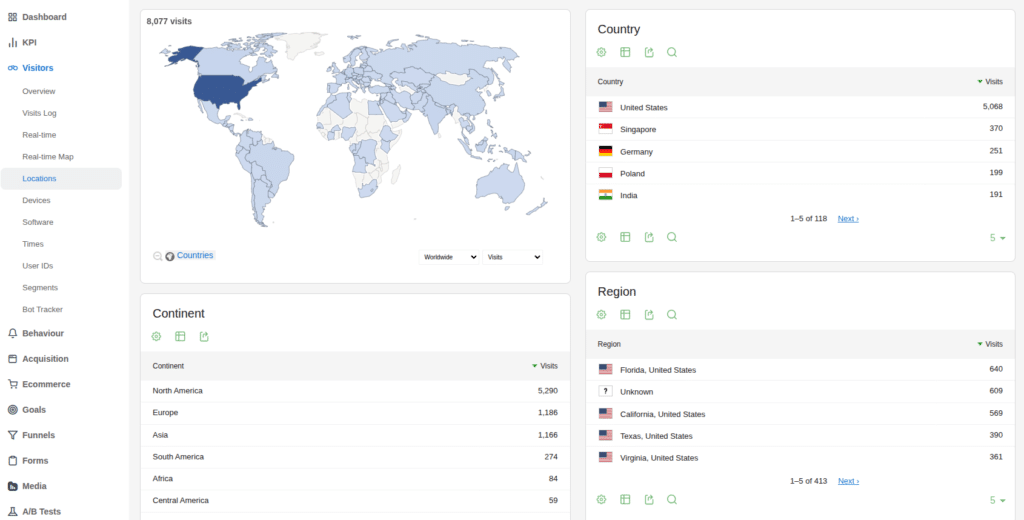The image size is (1024, 520).
Task: Expand the Country table row limit selector
Action: coord(997,238)
